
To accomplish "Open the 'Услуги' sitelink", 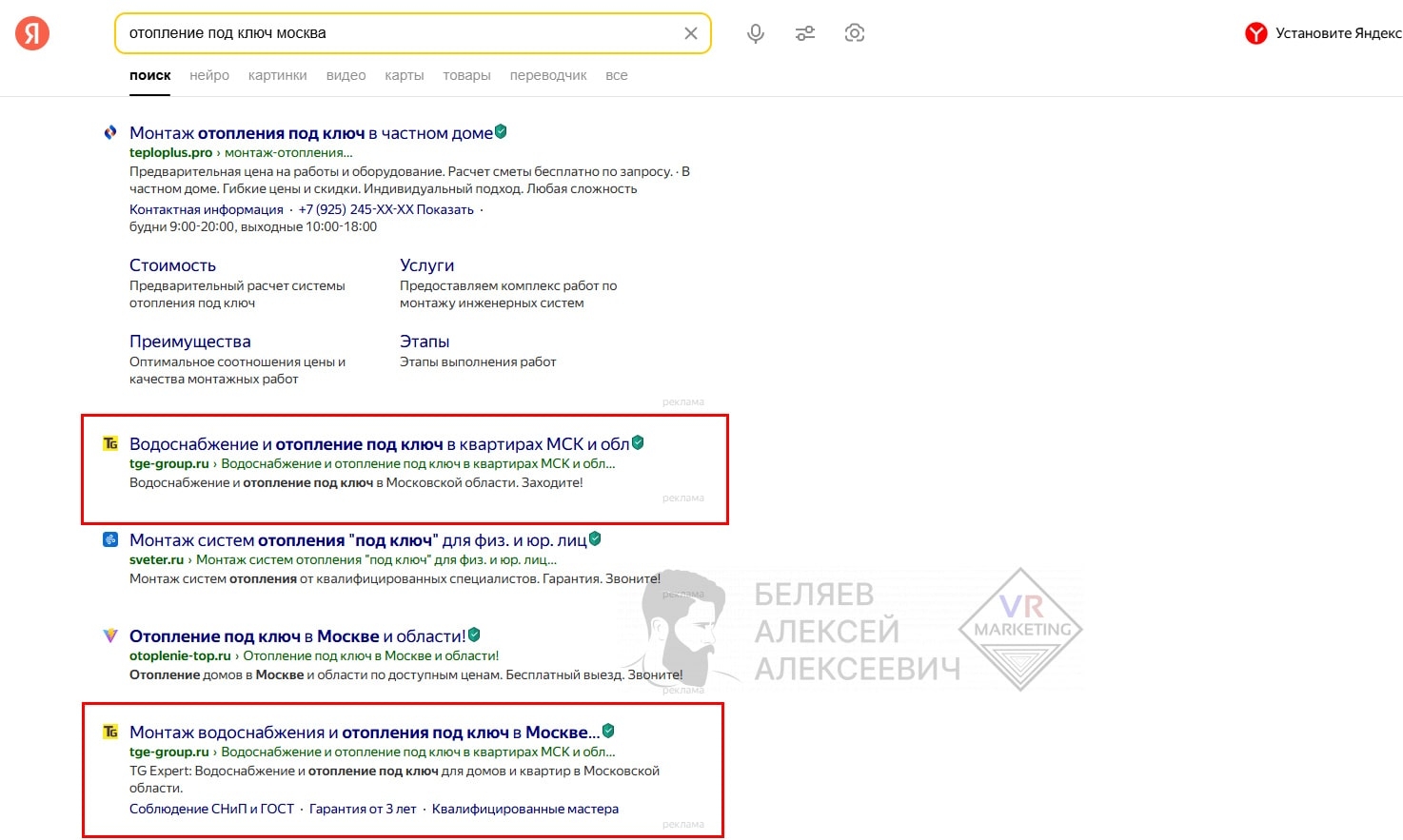I will (x=426, y=265).
